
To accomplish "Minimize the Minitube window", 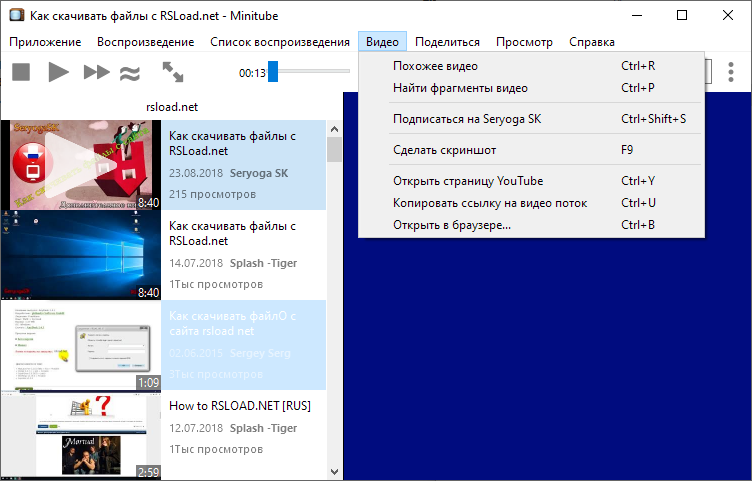I will coord(637,15).
